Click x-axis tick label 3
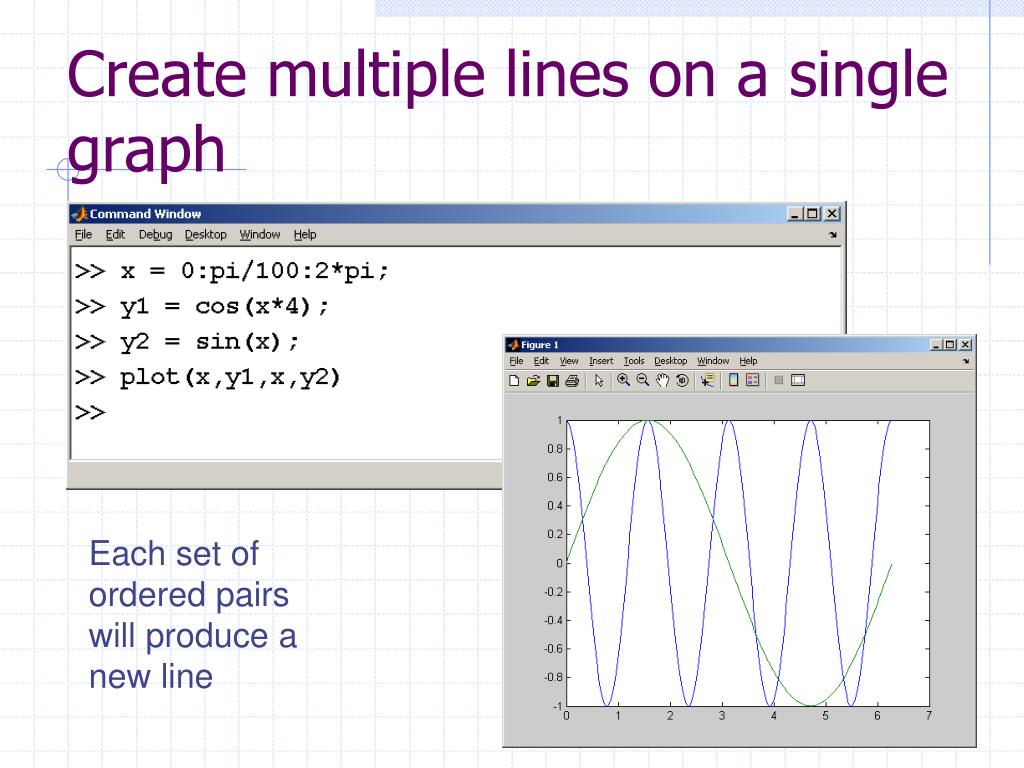The image size is (1024, 768). [x=722, y=716]
